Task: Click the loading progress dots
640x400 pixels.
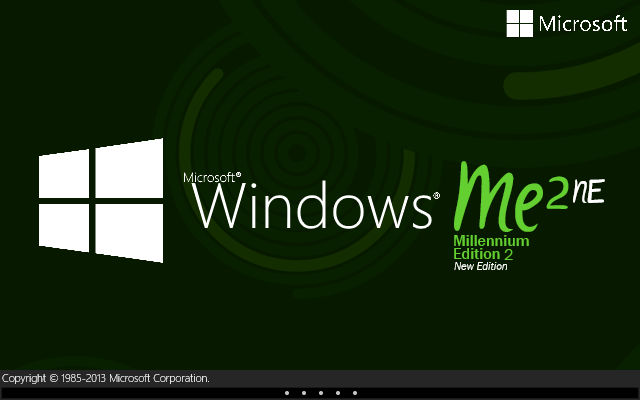Action: coord(321,393)
